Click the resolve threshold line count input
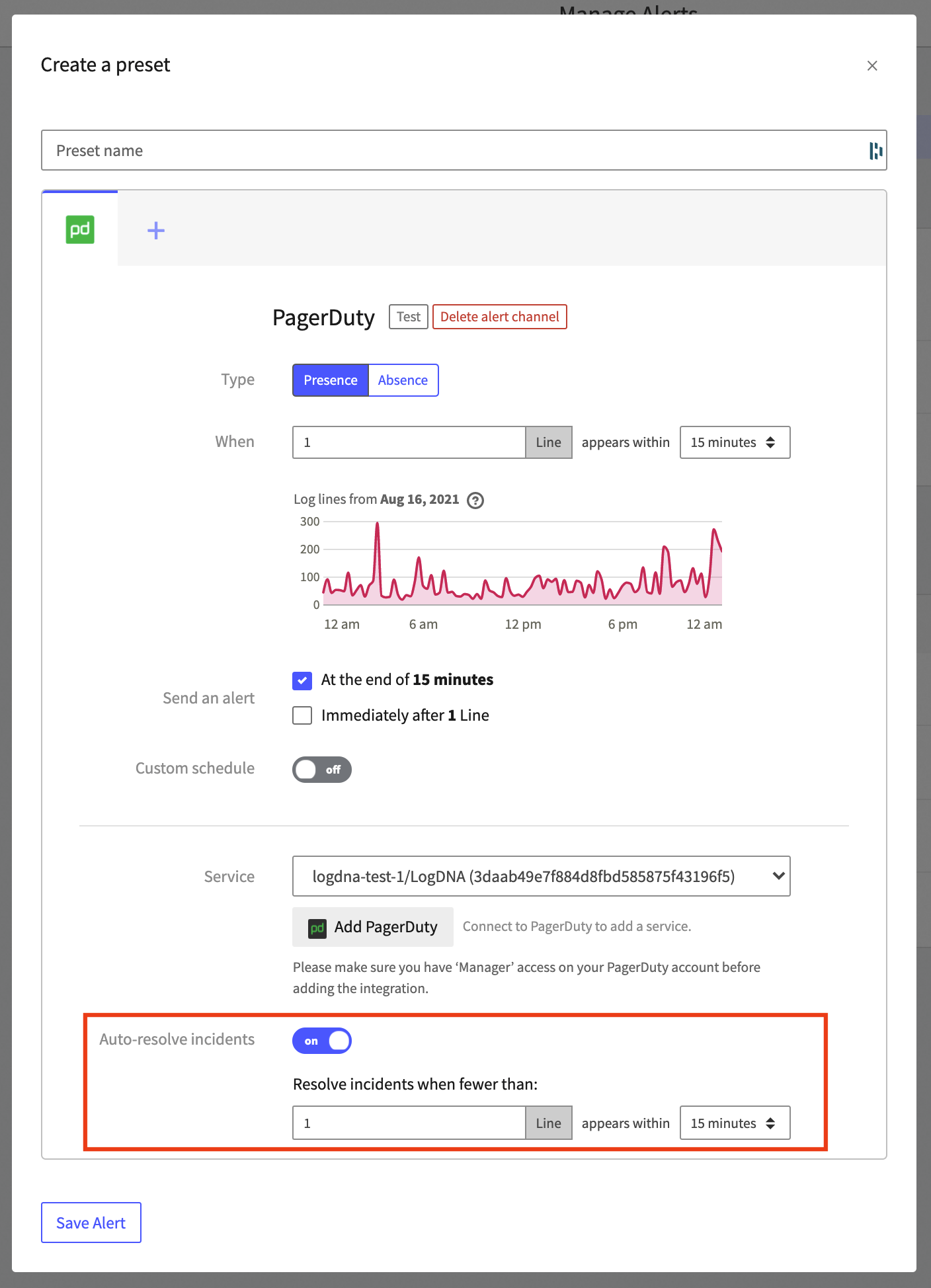The image size is (931, 1288). (x=409, y=1123)
